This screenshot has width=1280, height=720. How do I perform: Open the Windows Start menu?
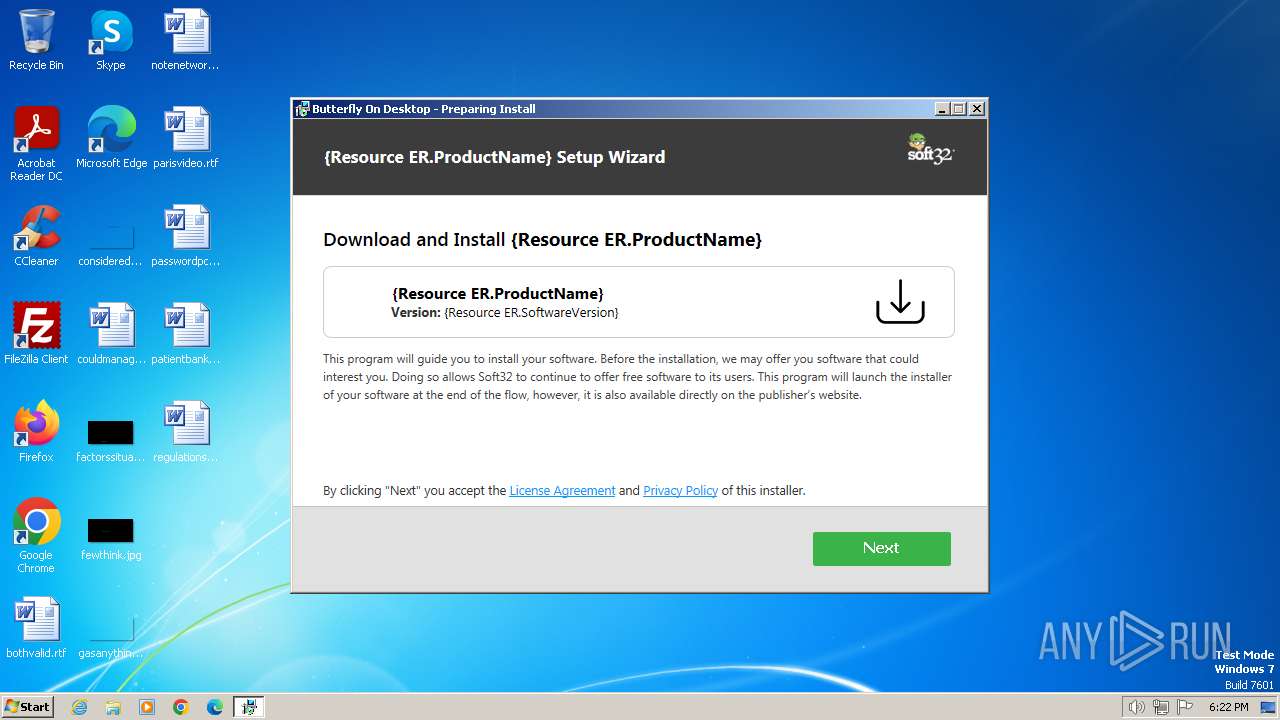(x=27, y=706)
